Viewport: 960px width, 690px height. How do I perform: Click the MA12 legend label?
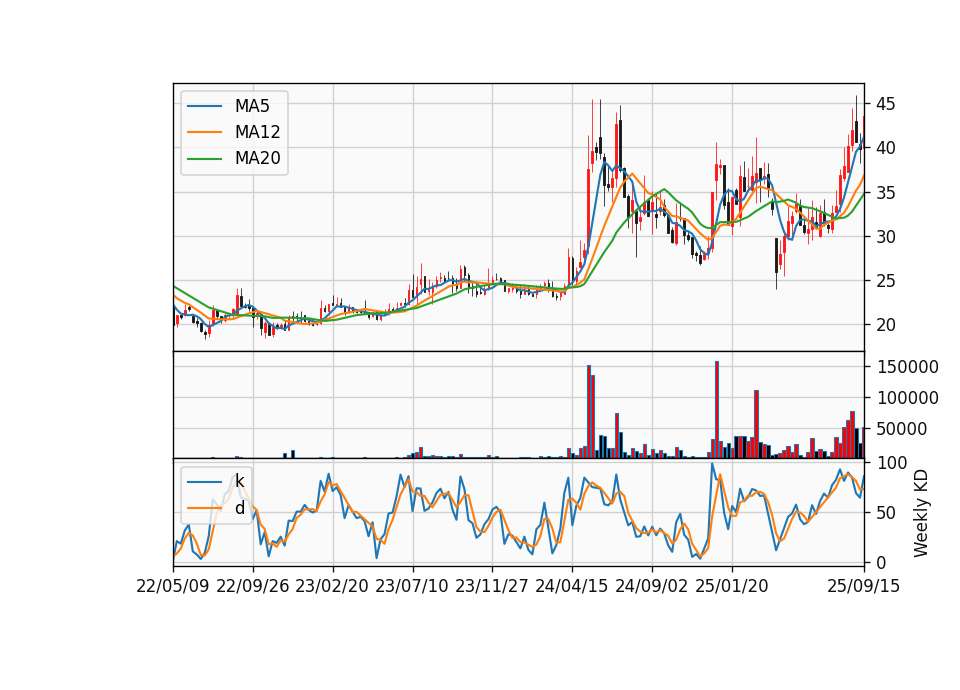[x=257, y=132]
